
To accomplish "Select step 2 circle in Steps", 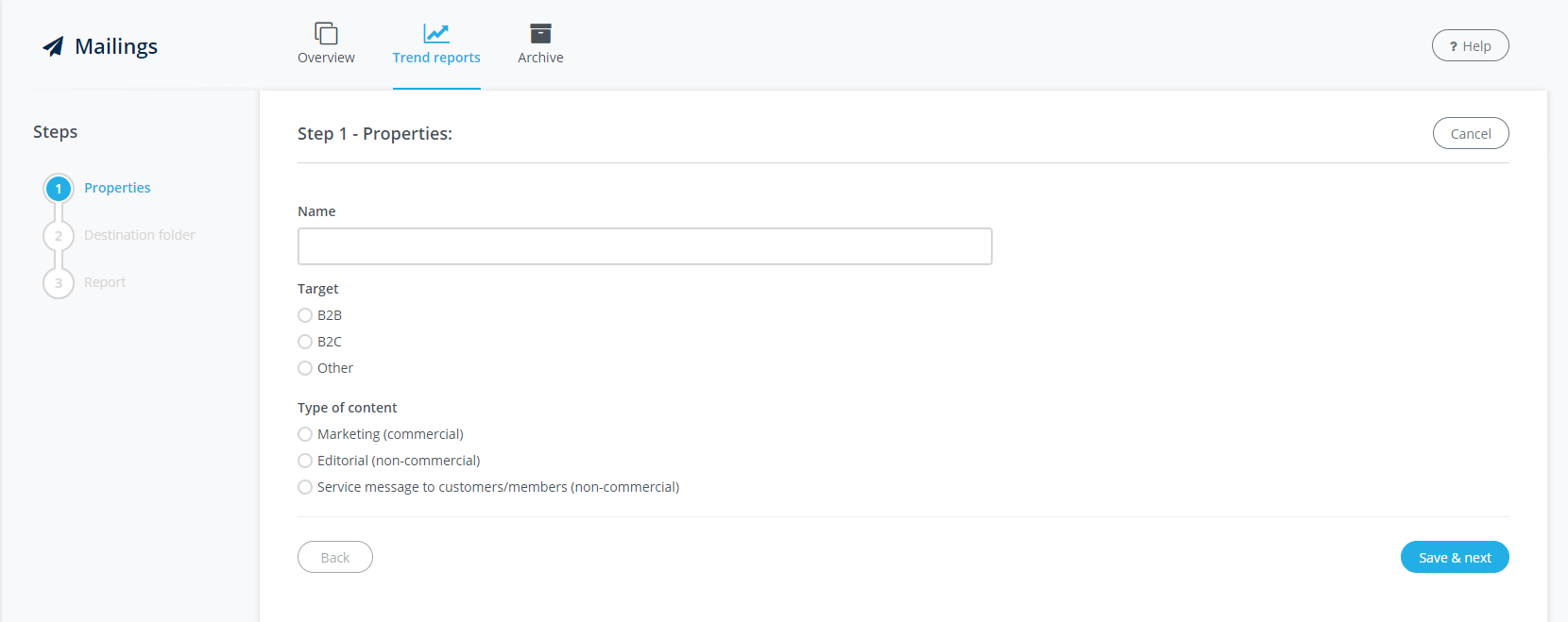I will (59, 236).
